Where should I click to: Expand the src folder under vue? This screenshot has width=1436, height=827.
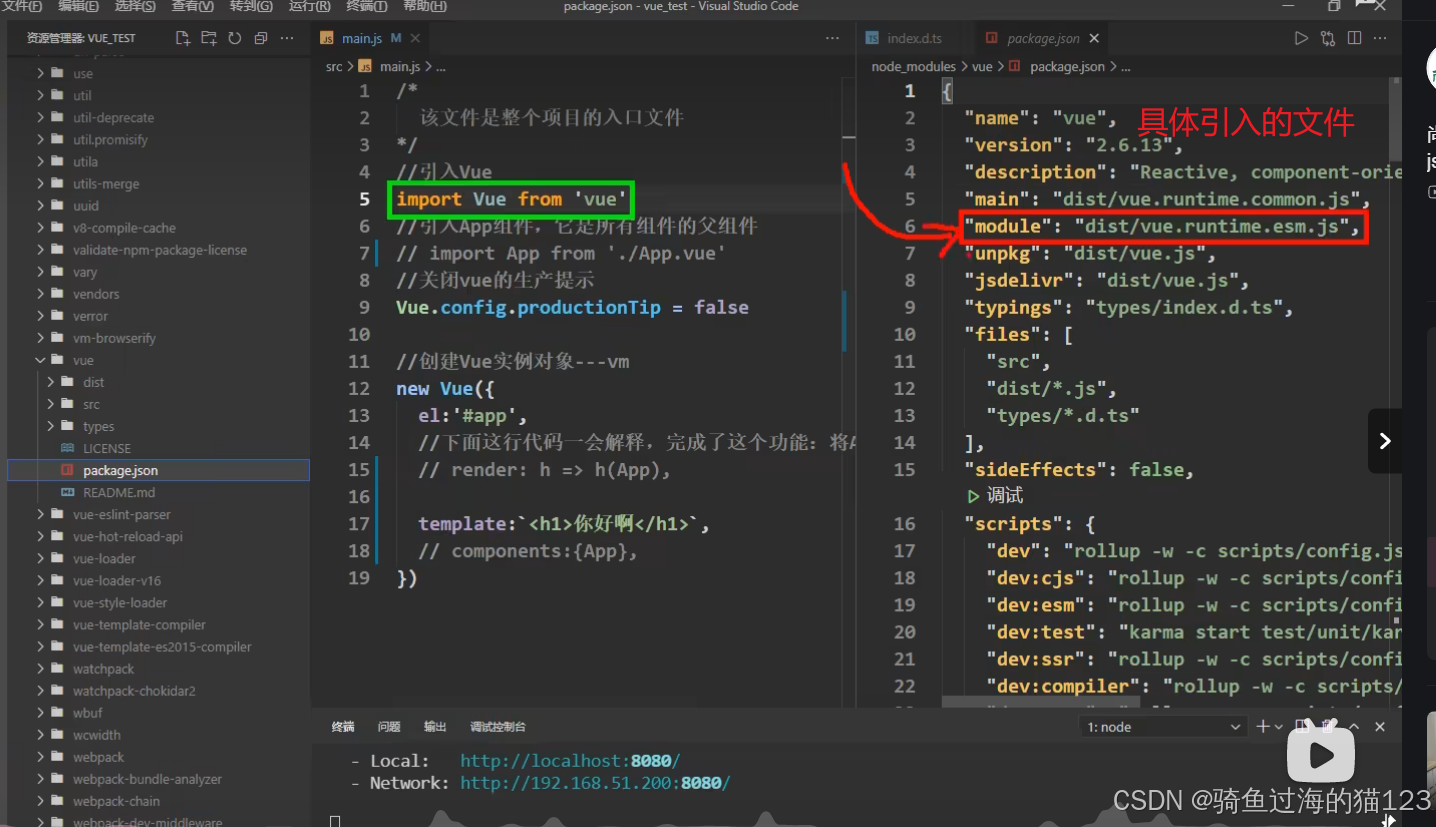tap(51, 404)
